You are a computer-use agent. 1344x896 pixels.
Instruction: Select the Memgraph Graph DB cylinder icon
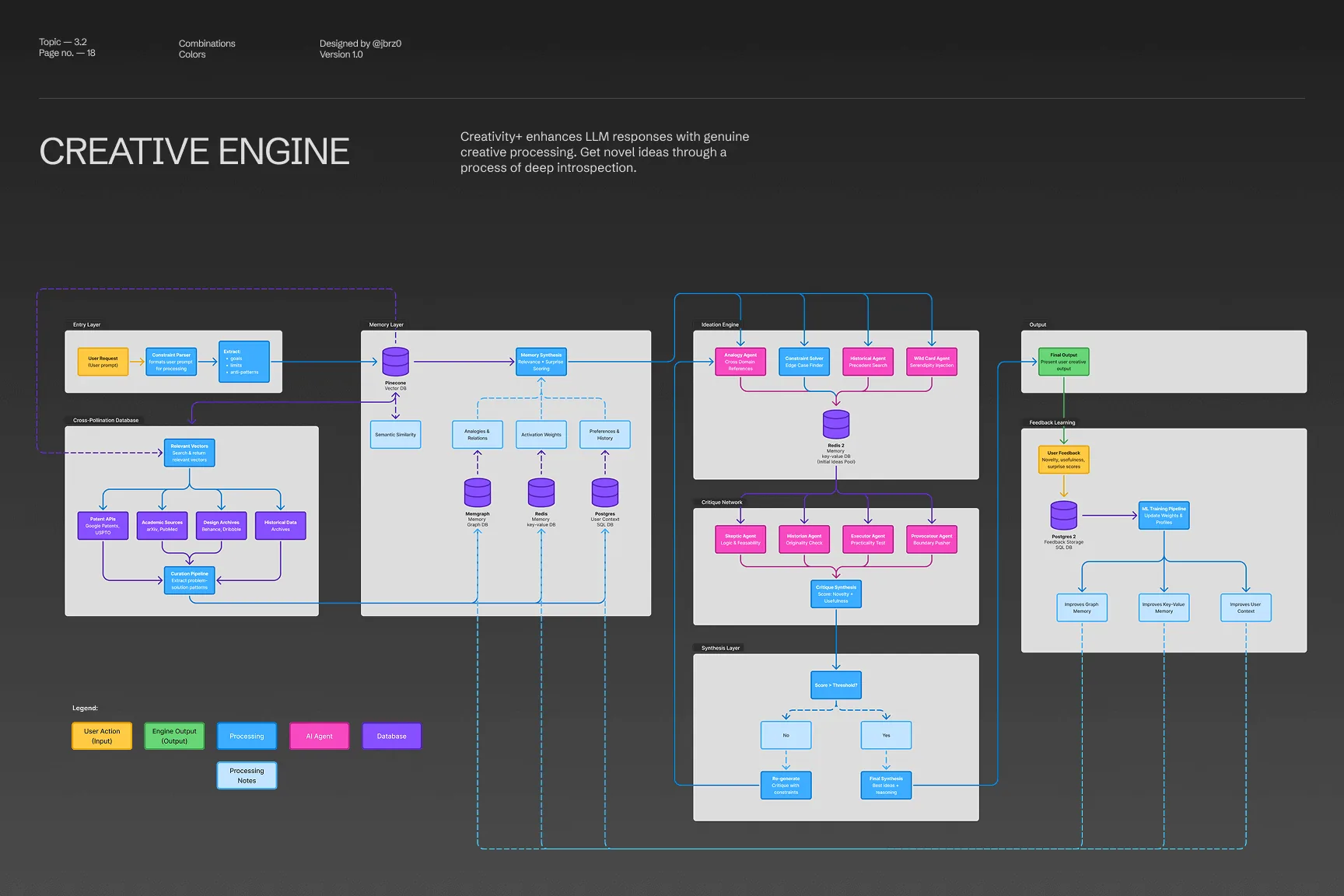[478, 492]
